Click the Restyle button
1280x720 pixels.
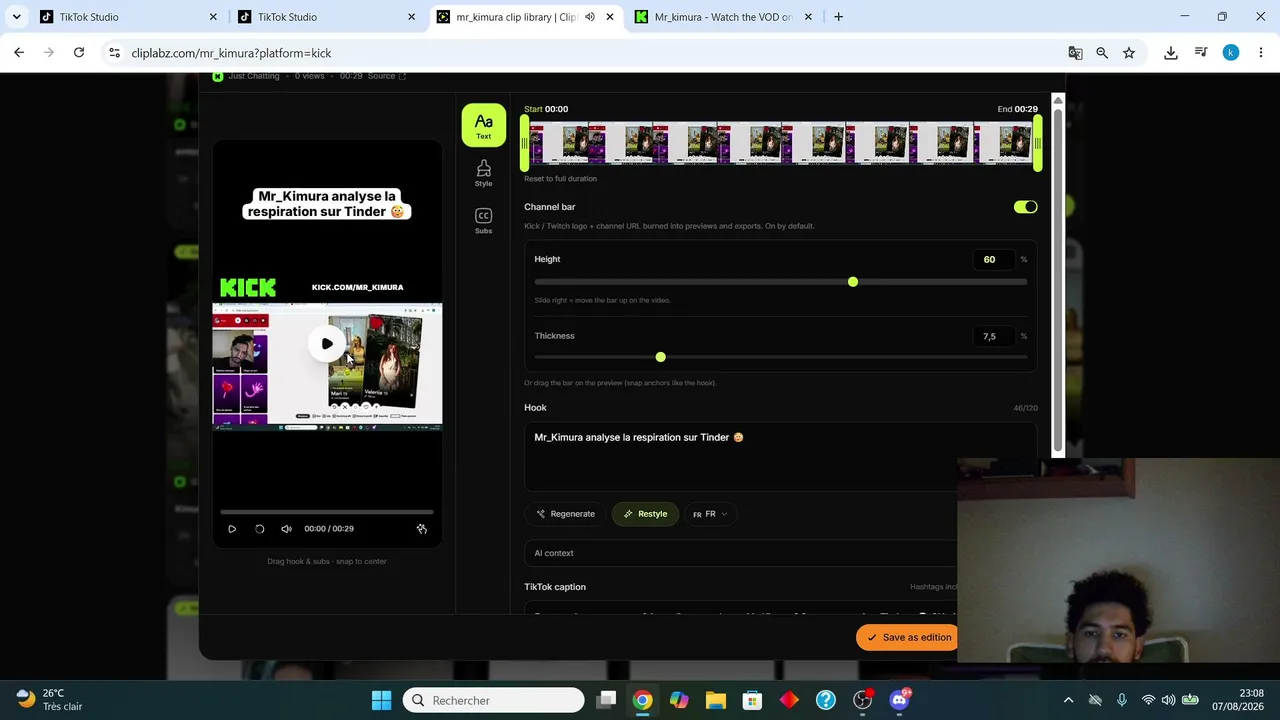(645, 514)
